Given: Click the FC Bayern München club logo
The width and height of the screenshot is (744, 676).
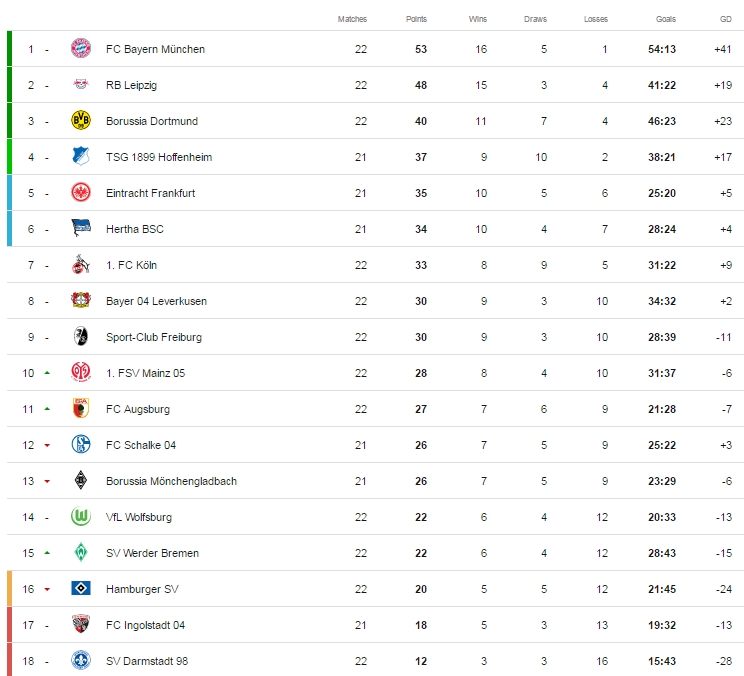Looking at the screenshot, I should (81, 49).
